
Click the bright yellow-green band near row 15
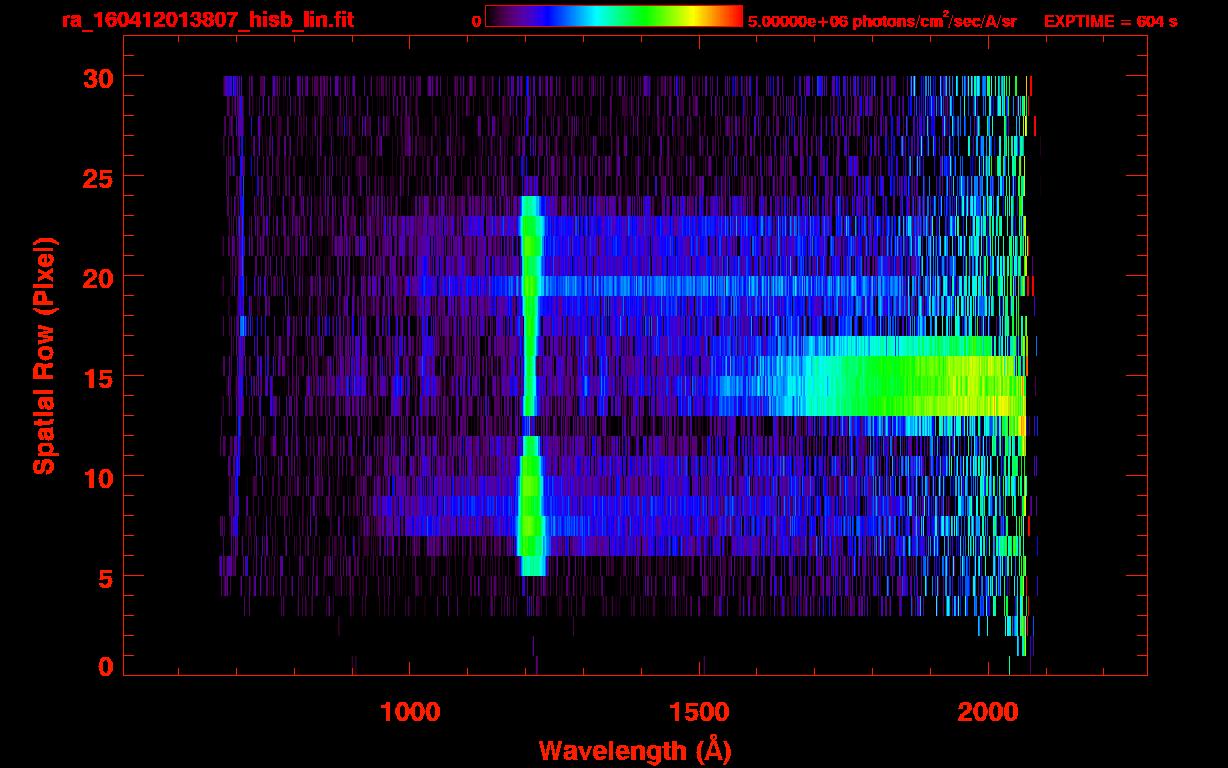pyautogui.click(x=900, y=385)
